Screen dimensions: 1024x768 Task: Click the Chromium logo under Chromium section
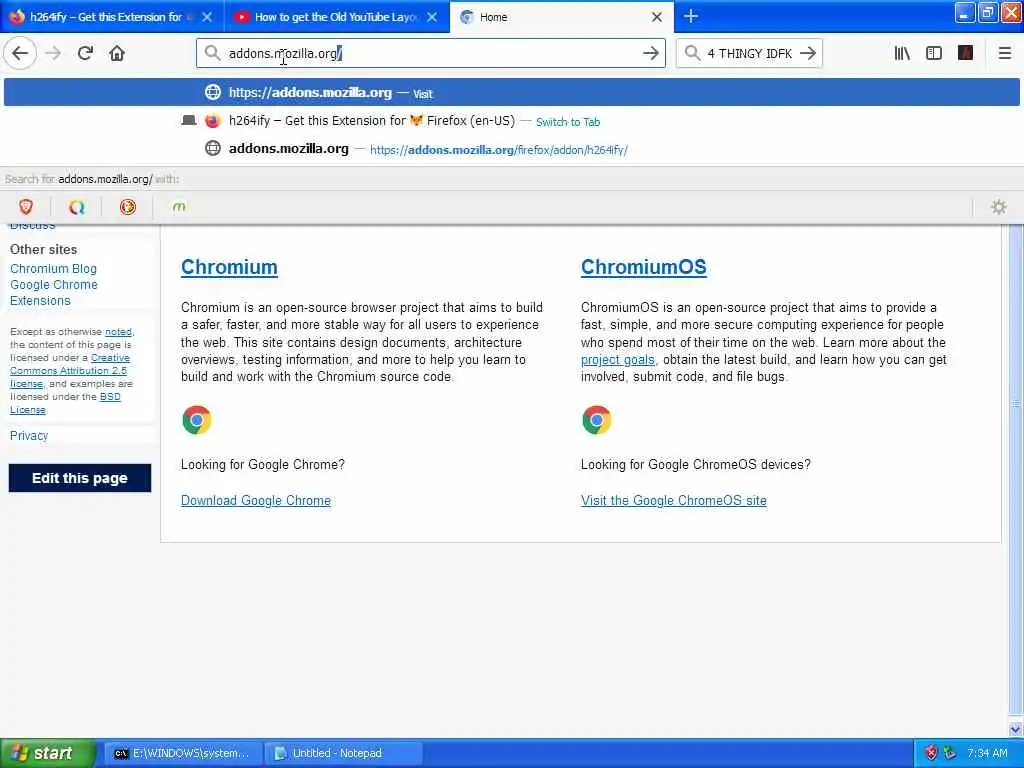pos(197,420)
